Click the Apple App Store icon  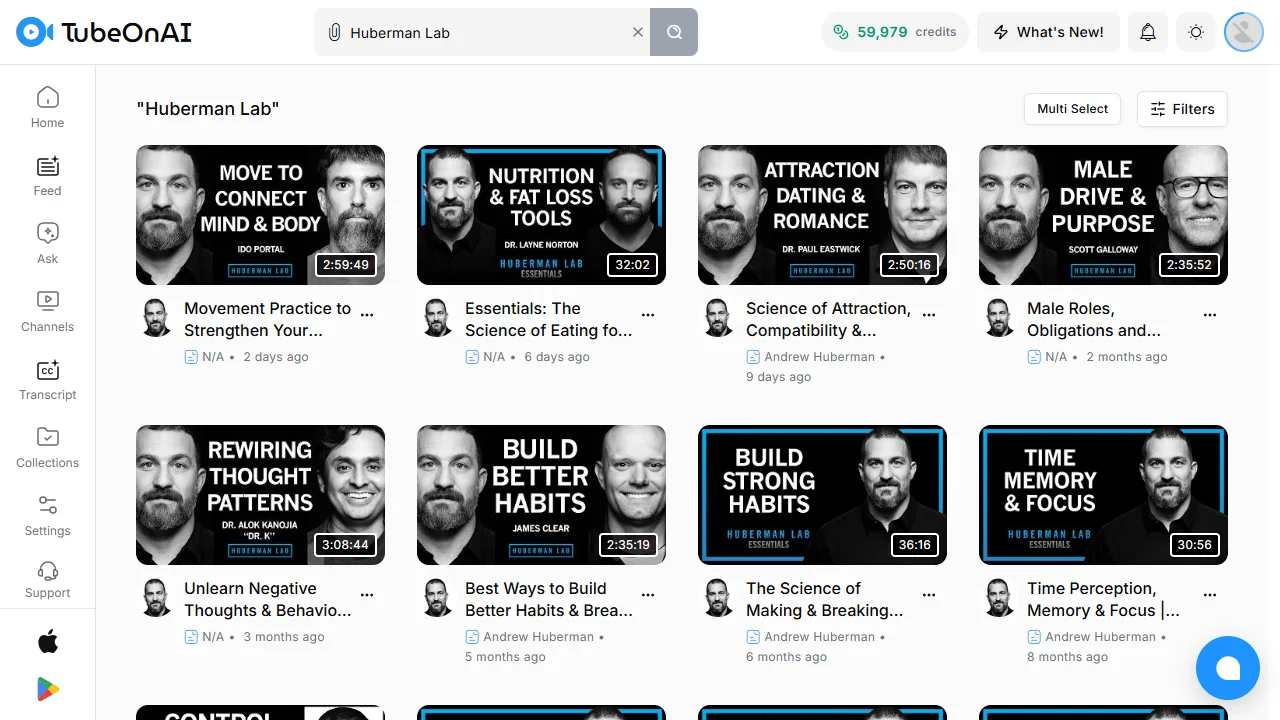pyautogui.click(x=48, y=642)
